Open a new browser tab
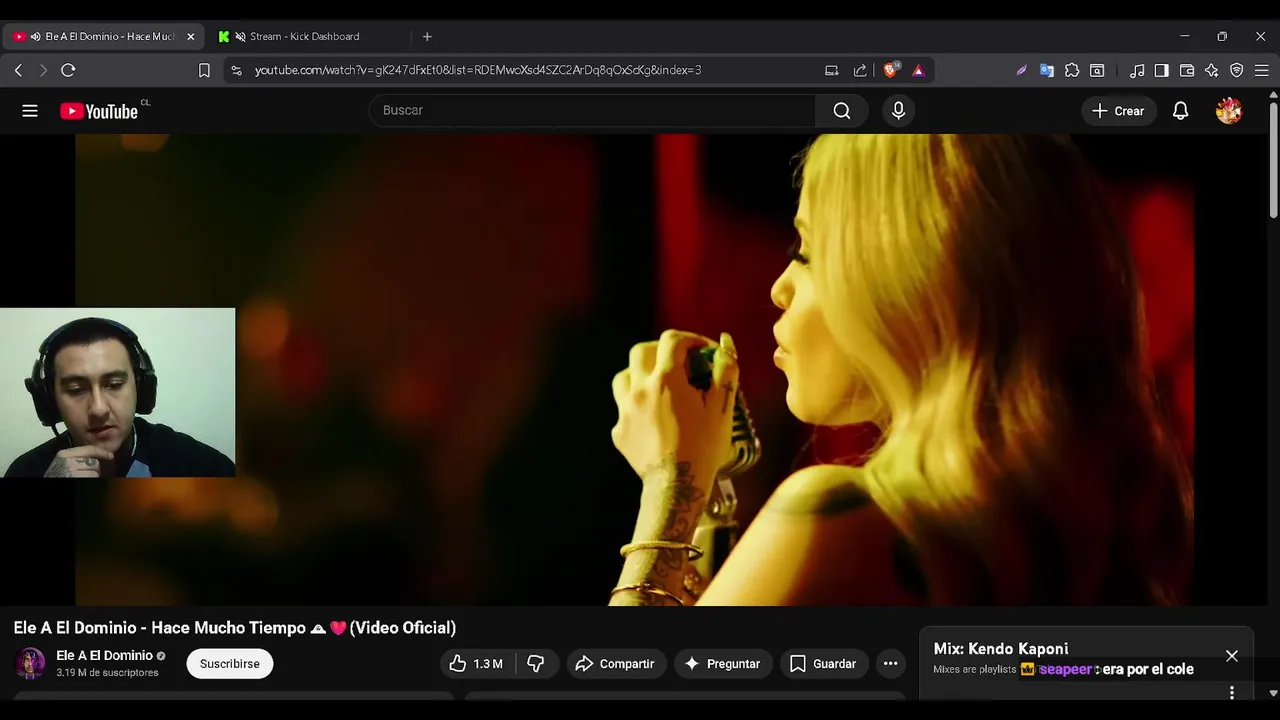The image size is (1280, 720). (427, 37)
